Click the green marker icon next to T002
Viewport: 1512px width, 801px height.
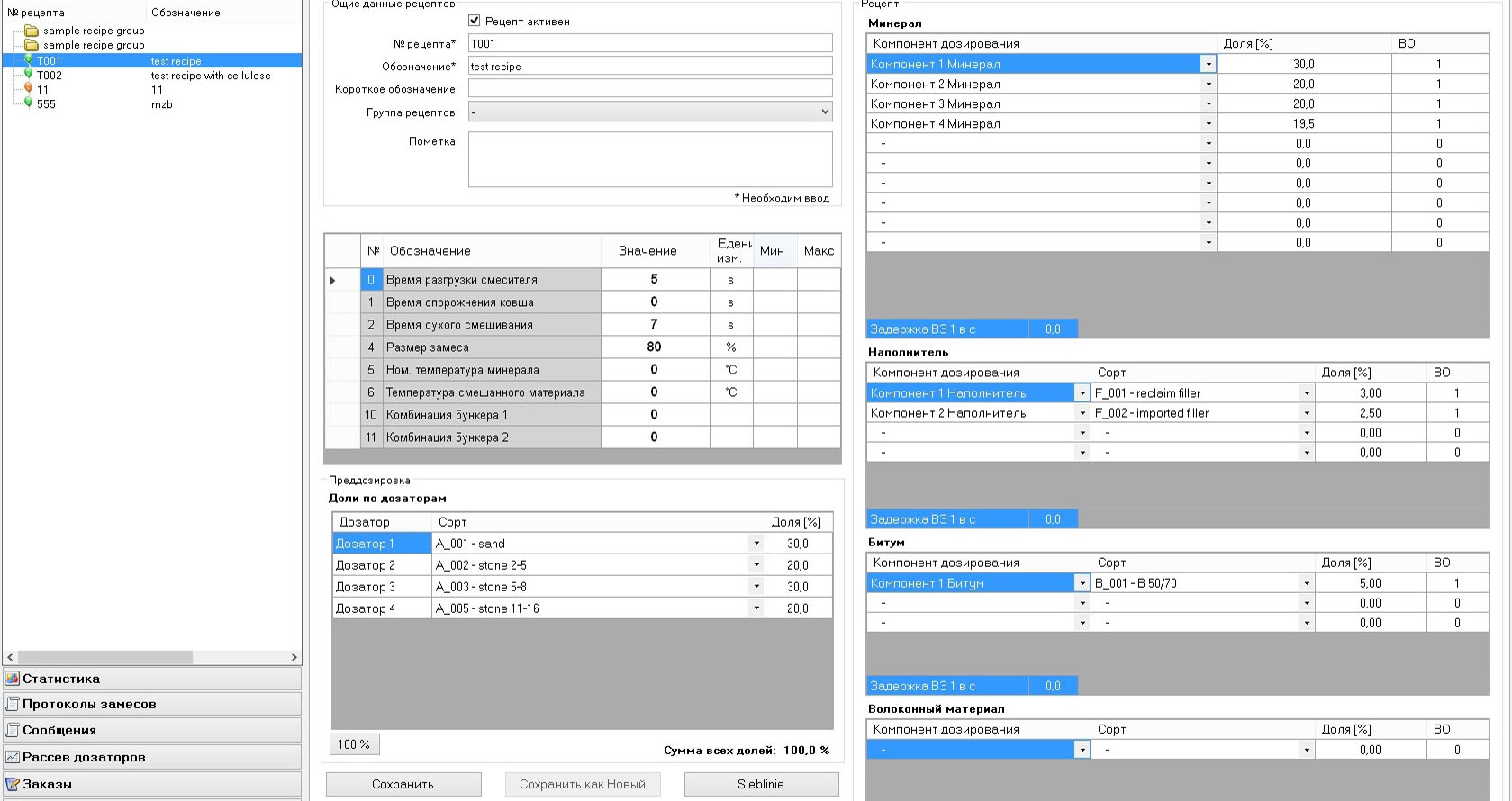pyautogui.click(x=28, y=75)
